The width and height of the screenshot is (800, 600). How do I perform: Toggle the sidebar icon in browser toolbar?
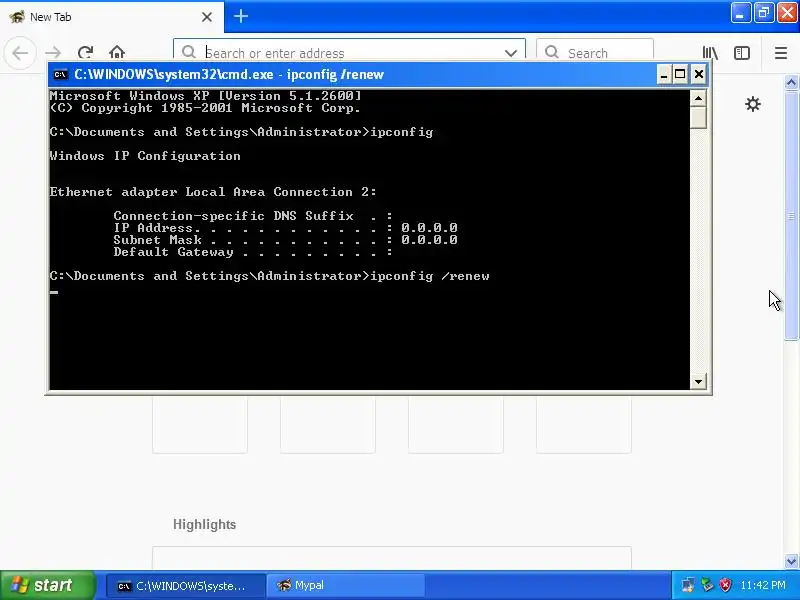[741, 53]
